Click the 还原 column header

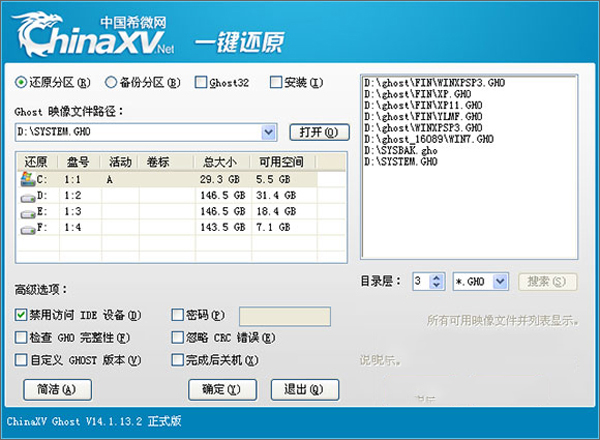[x=37, y=162]
